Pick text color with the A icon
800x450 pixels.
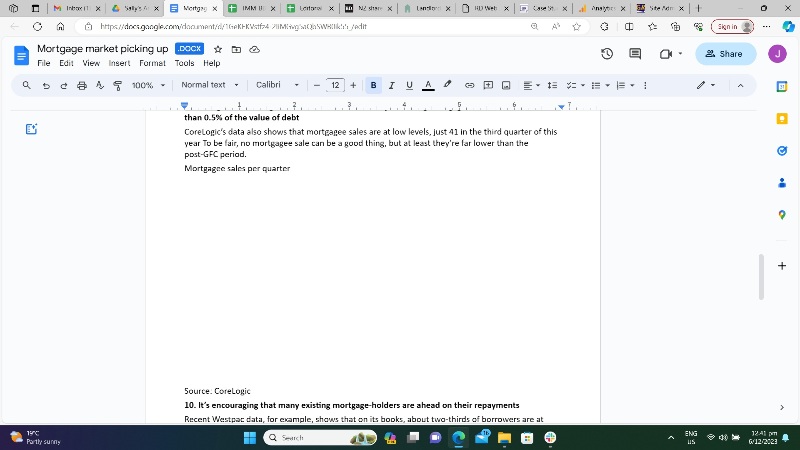(x=428, y=85)
